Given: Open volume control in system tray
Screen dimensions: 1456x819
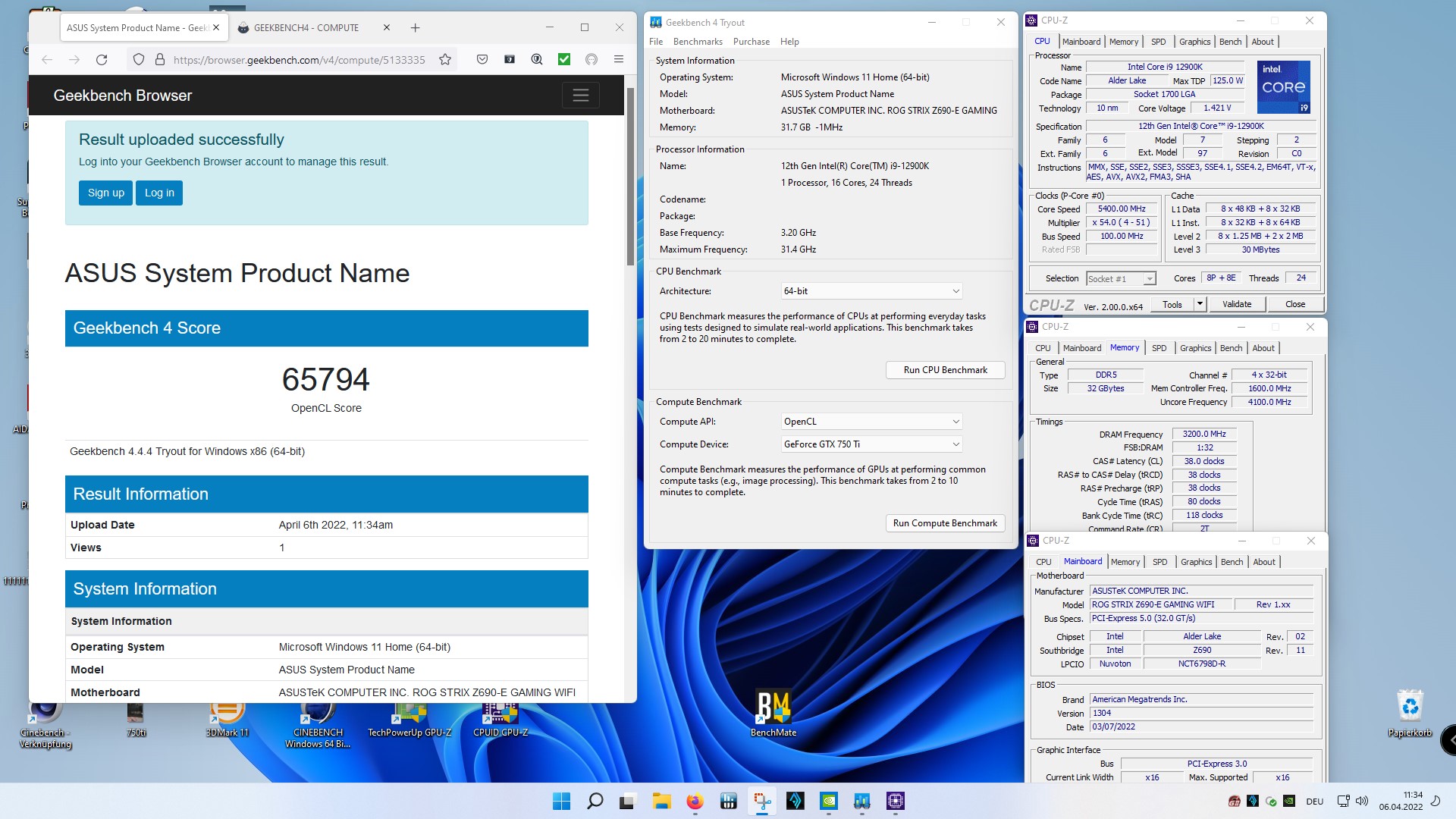Looking at the screenshot, I should [x=1362, y=801].
